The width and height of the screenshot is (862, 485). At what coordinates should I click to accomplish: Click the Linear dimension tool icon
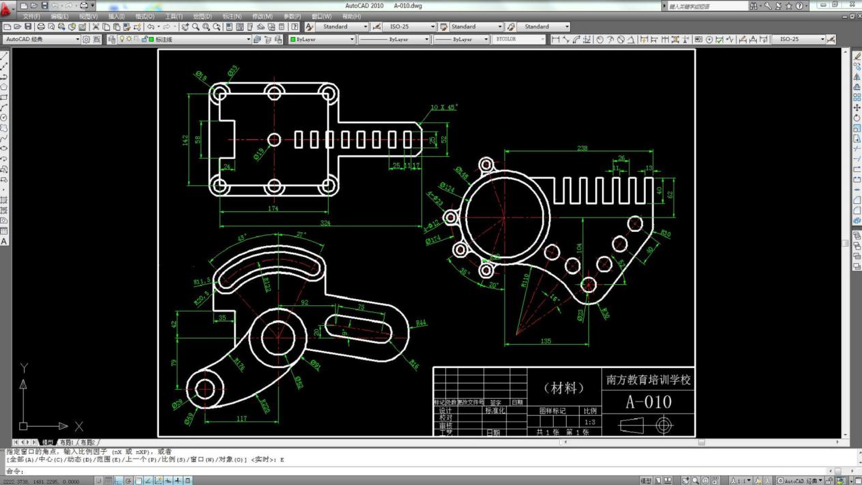[555, 40]
